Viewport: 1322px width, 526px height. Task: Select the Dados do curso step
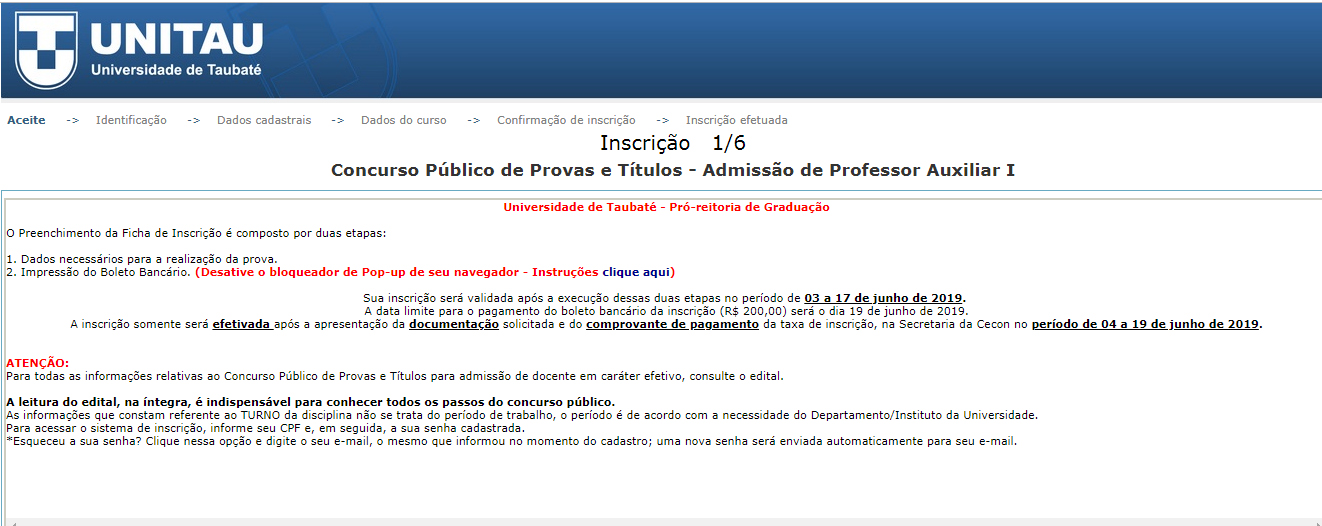pos(404,120)
